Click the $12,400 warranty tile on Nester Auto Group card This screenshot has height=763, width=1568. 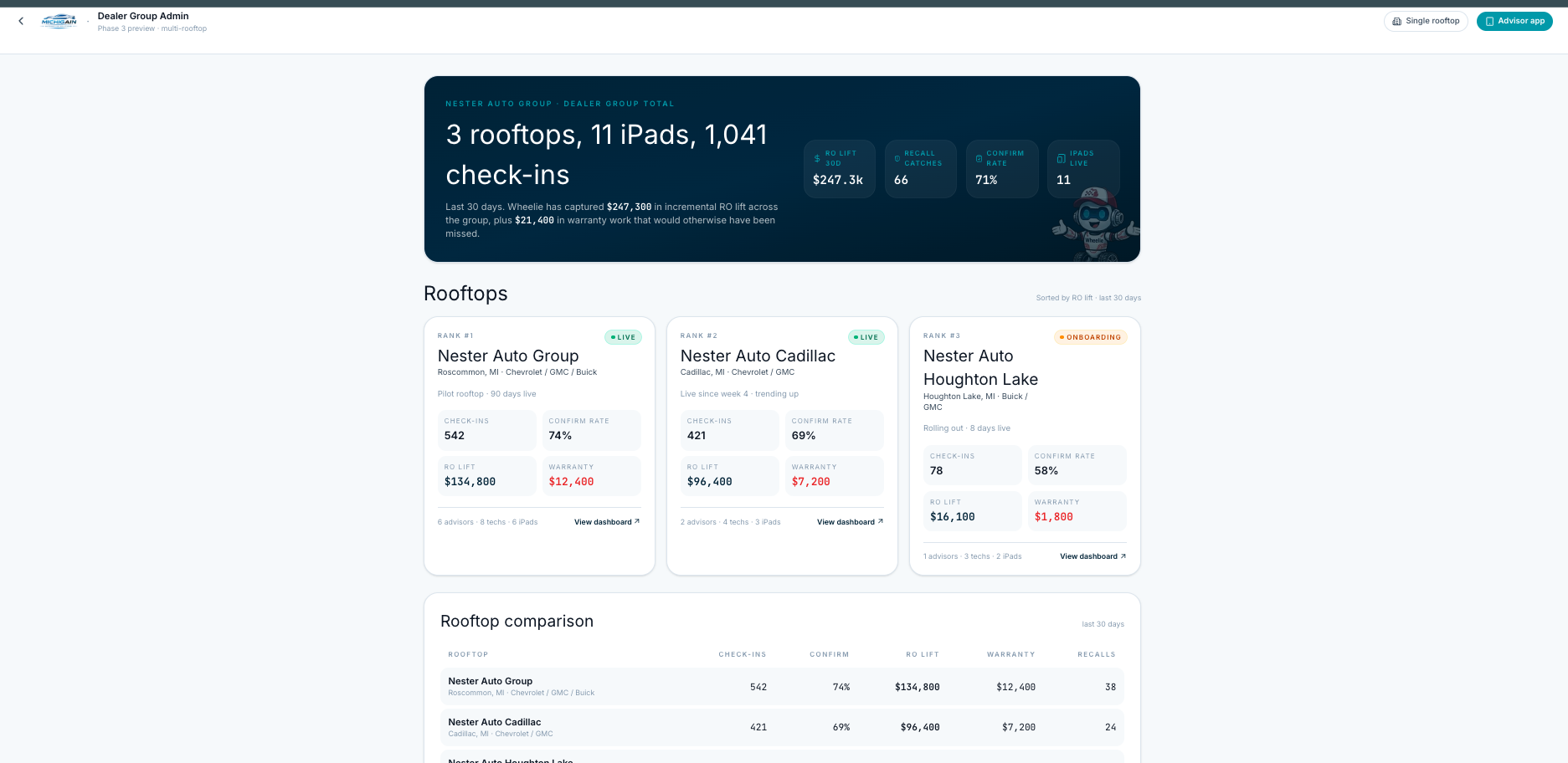pos(592,476)
